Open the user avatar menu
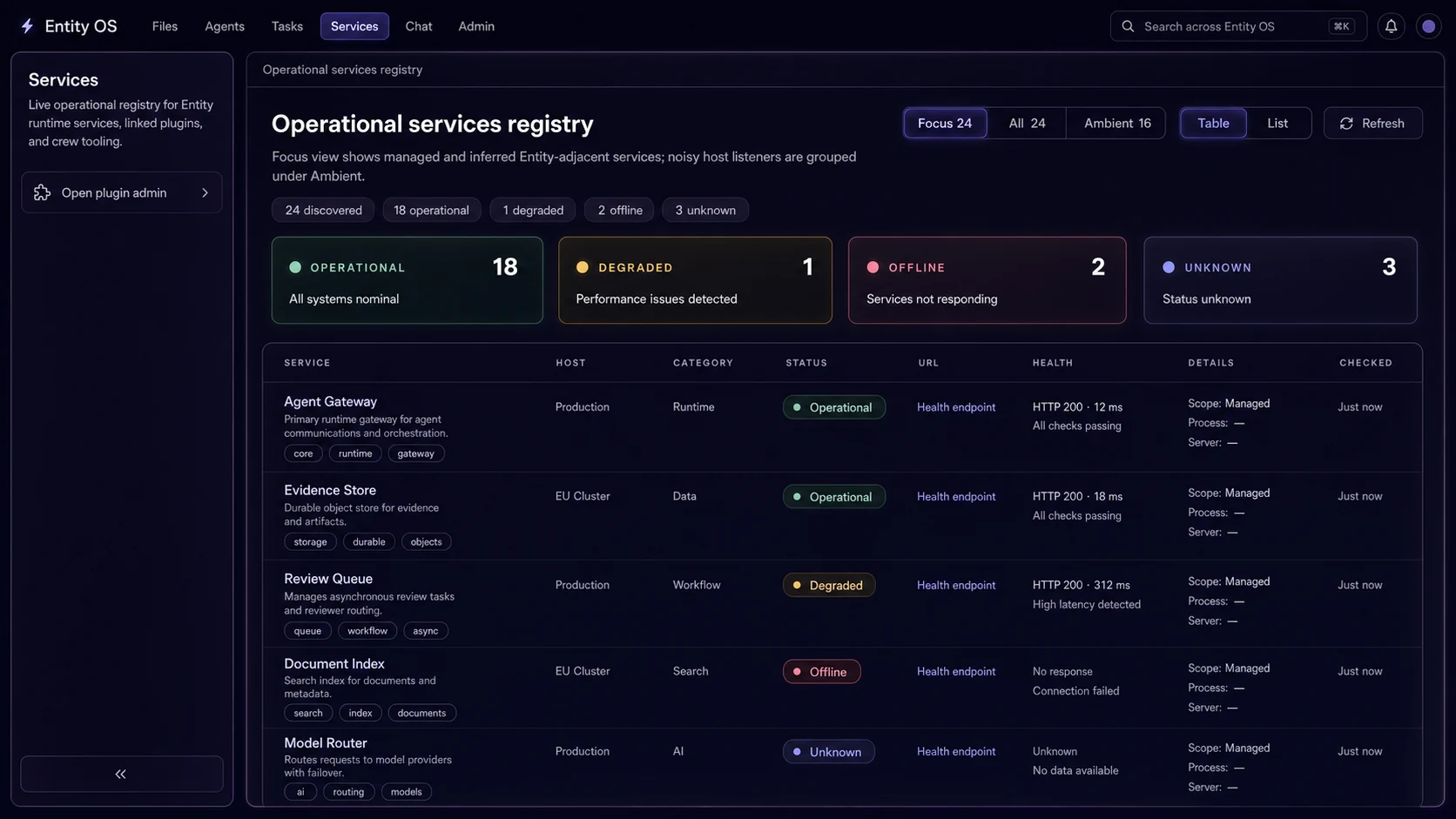Image resolution: width=1456 pixels, height=819 pixels. tap(1428, 26)
